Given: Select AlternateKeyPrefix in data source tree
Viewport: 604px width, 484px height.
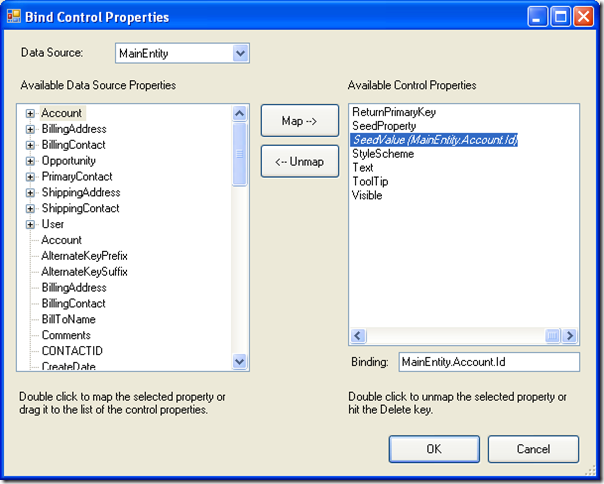Looking at the screenshot, I should tap(84, 256).
